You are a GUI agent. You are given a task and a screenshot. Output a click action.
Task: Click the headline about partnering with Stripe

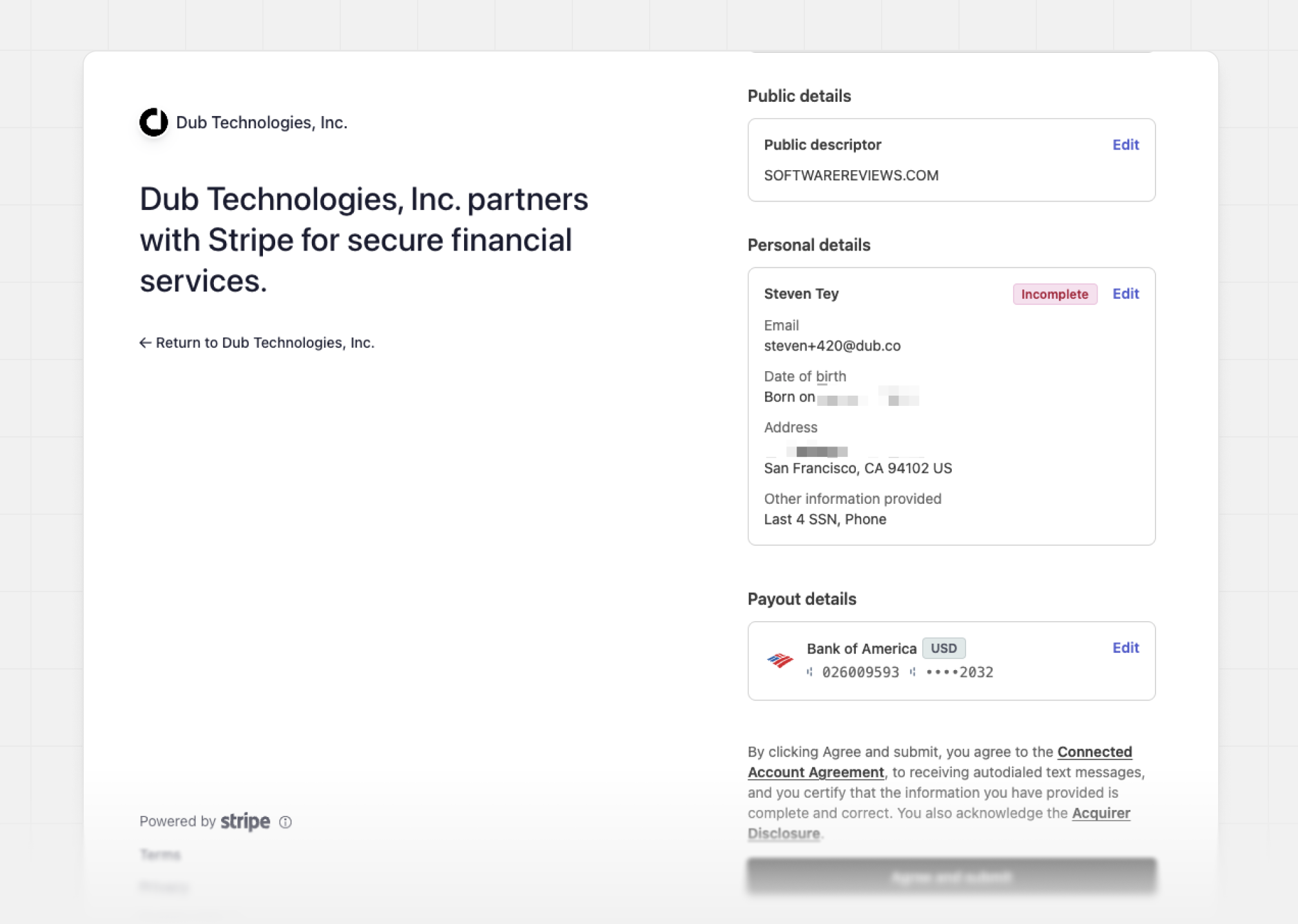[x=364, y=240]
